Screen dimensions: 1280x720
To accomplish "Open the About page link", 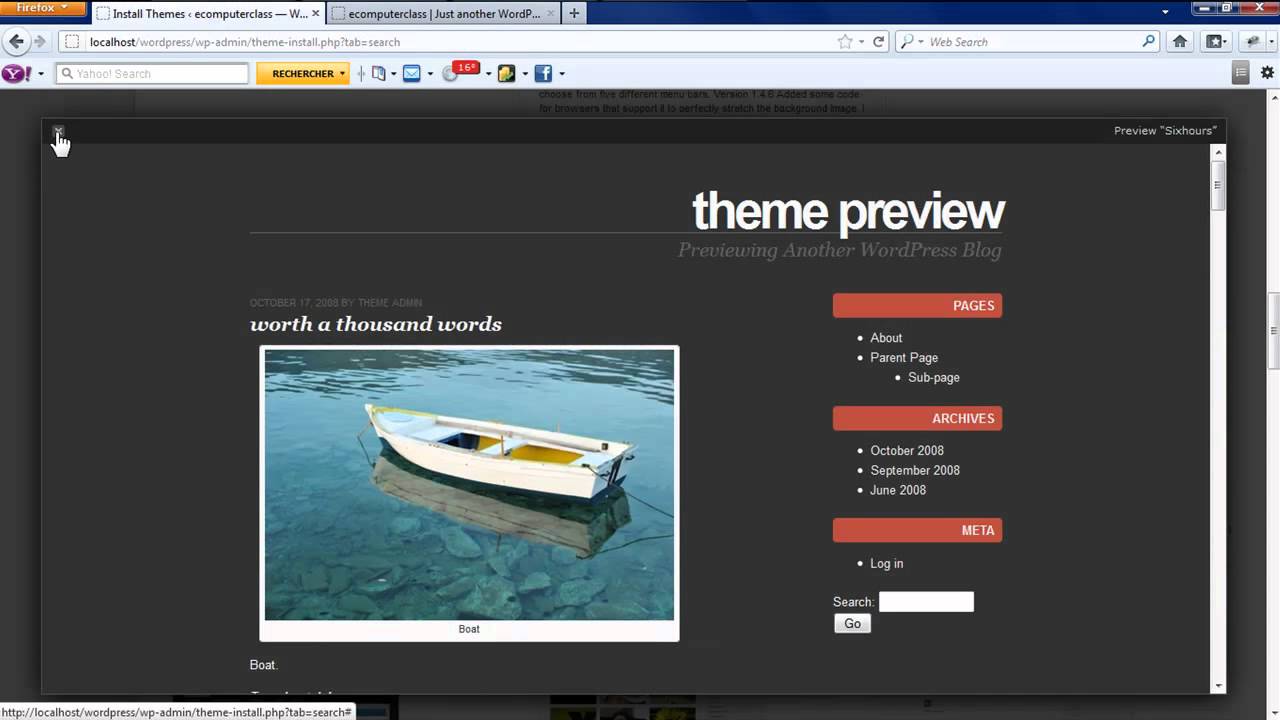I will (886, 338).
